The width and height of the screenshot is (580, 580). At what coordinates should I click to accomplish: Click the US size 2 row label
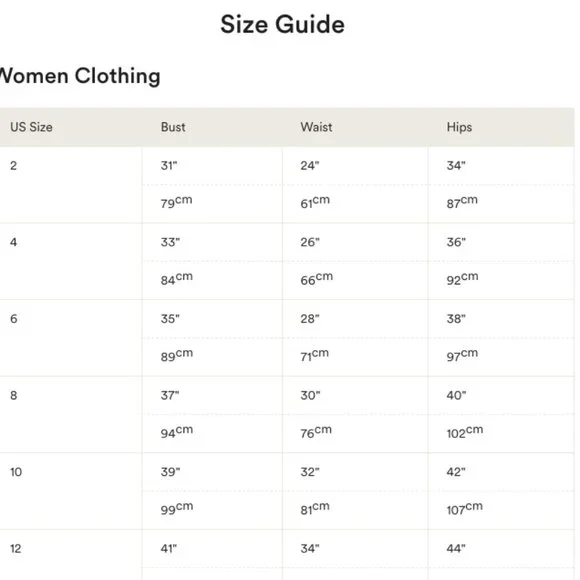(x=14, y=165)
